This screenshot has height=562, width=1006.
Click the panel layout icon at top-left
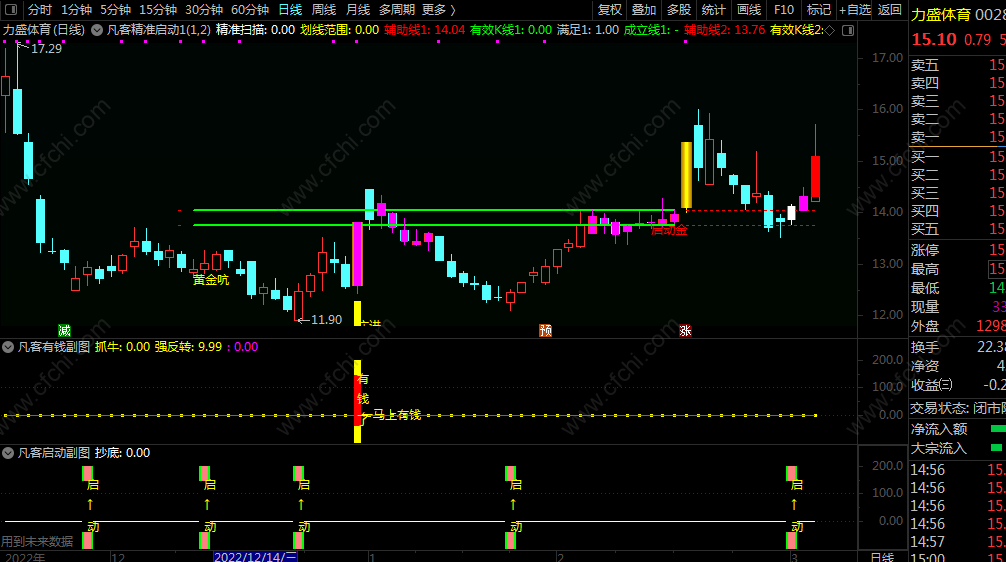11,10
